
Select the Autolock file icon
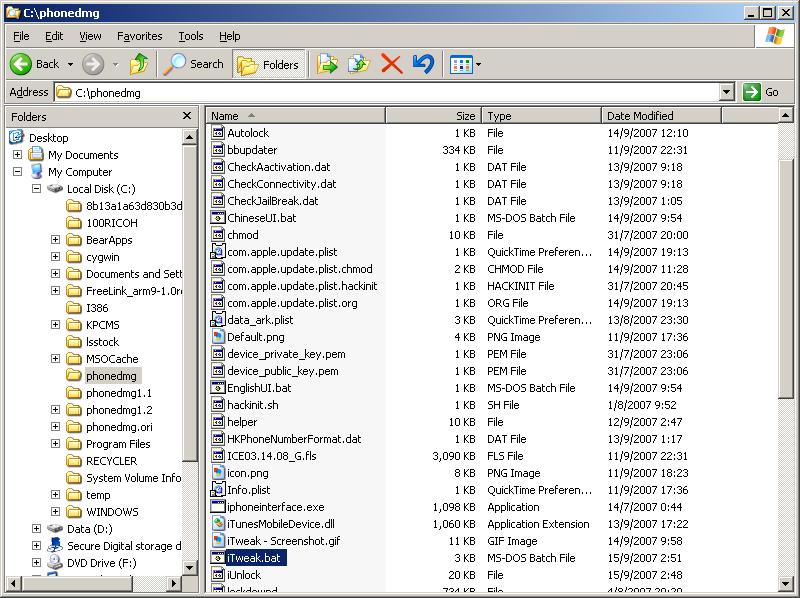pyautogui.click(x=218, y=133)
